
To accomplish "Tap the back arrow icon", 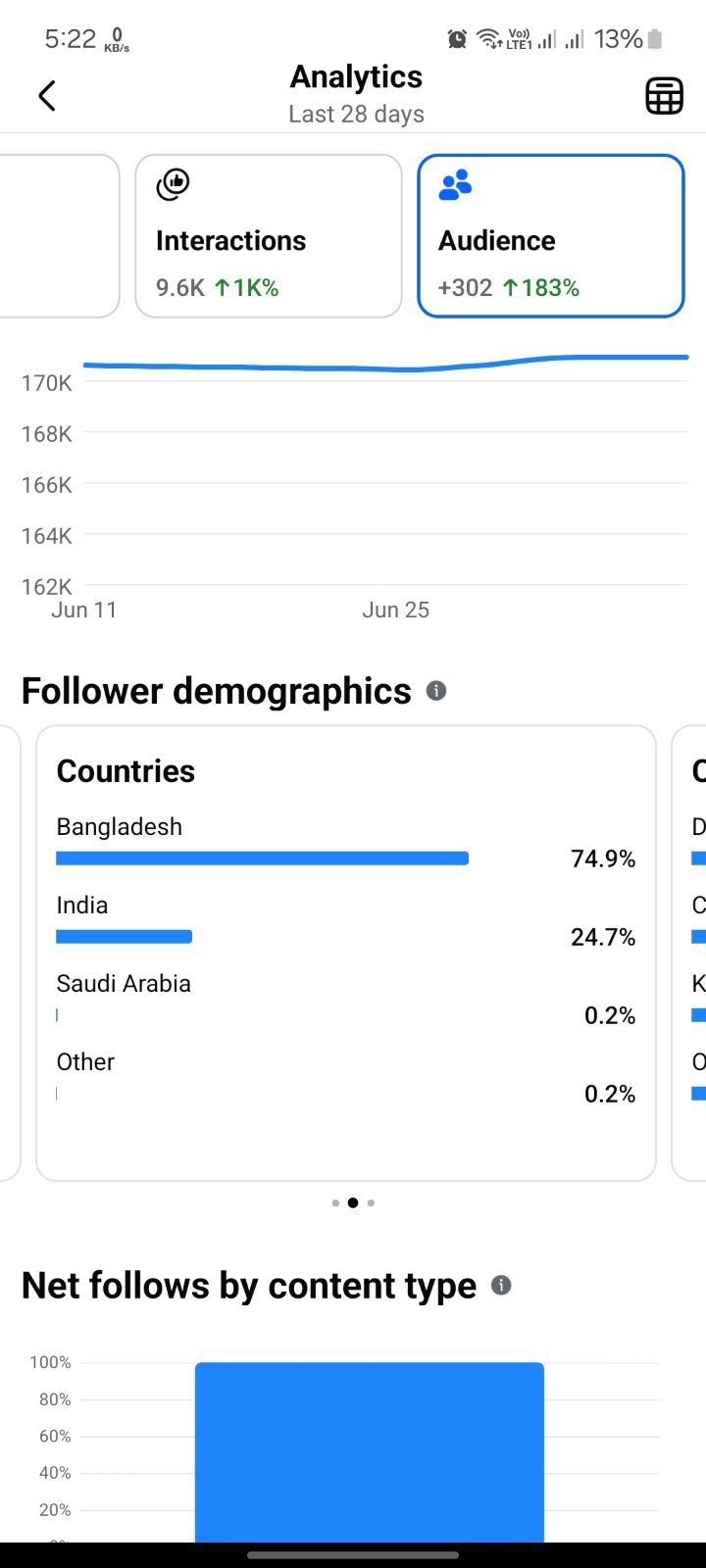I will pyautogui.click(x=46, y=96).
